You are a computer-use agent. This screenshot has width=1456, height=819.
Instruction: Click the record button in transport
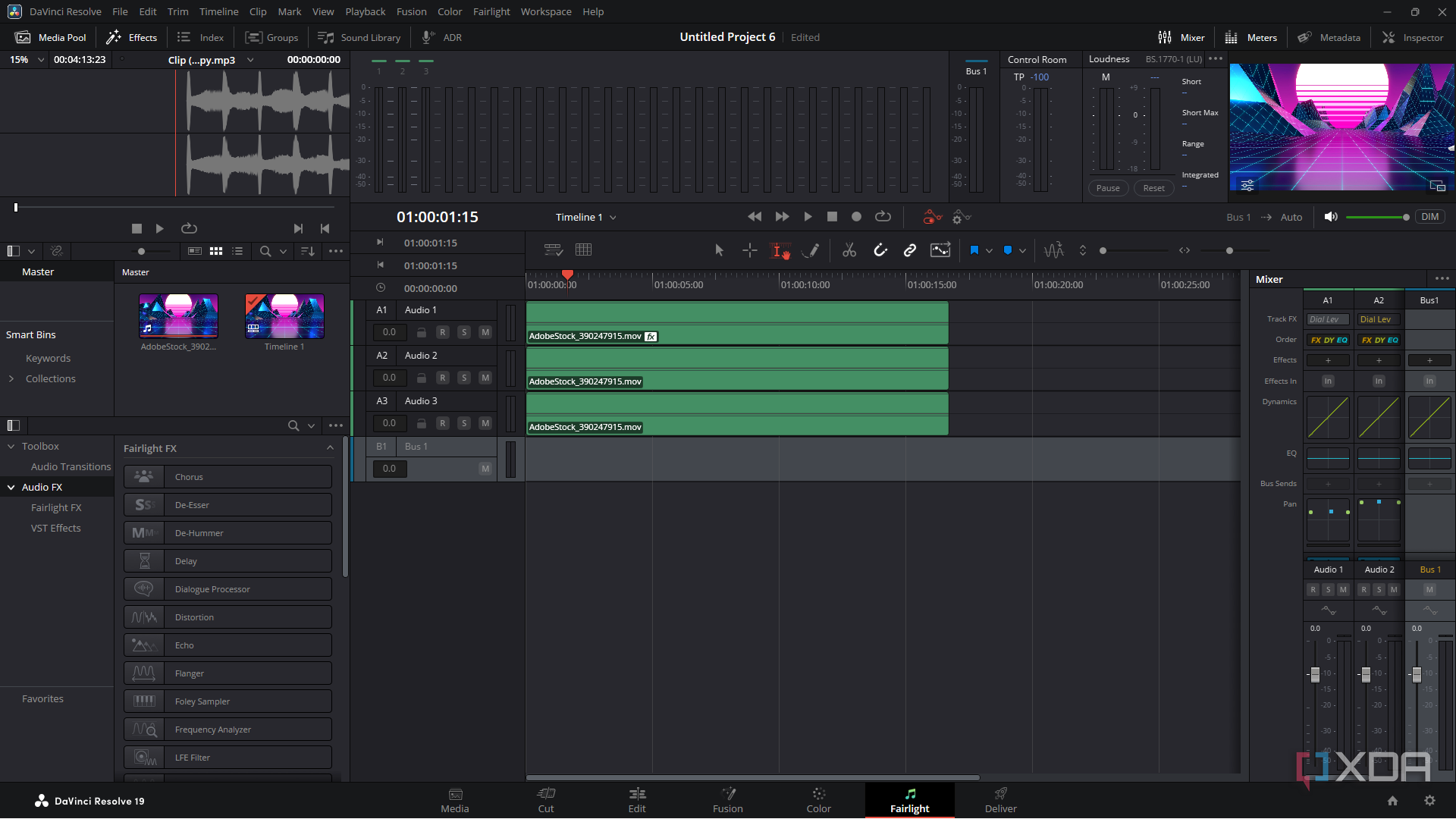pyautogui.click(x=856, y=217)
